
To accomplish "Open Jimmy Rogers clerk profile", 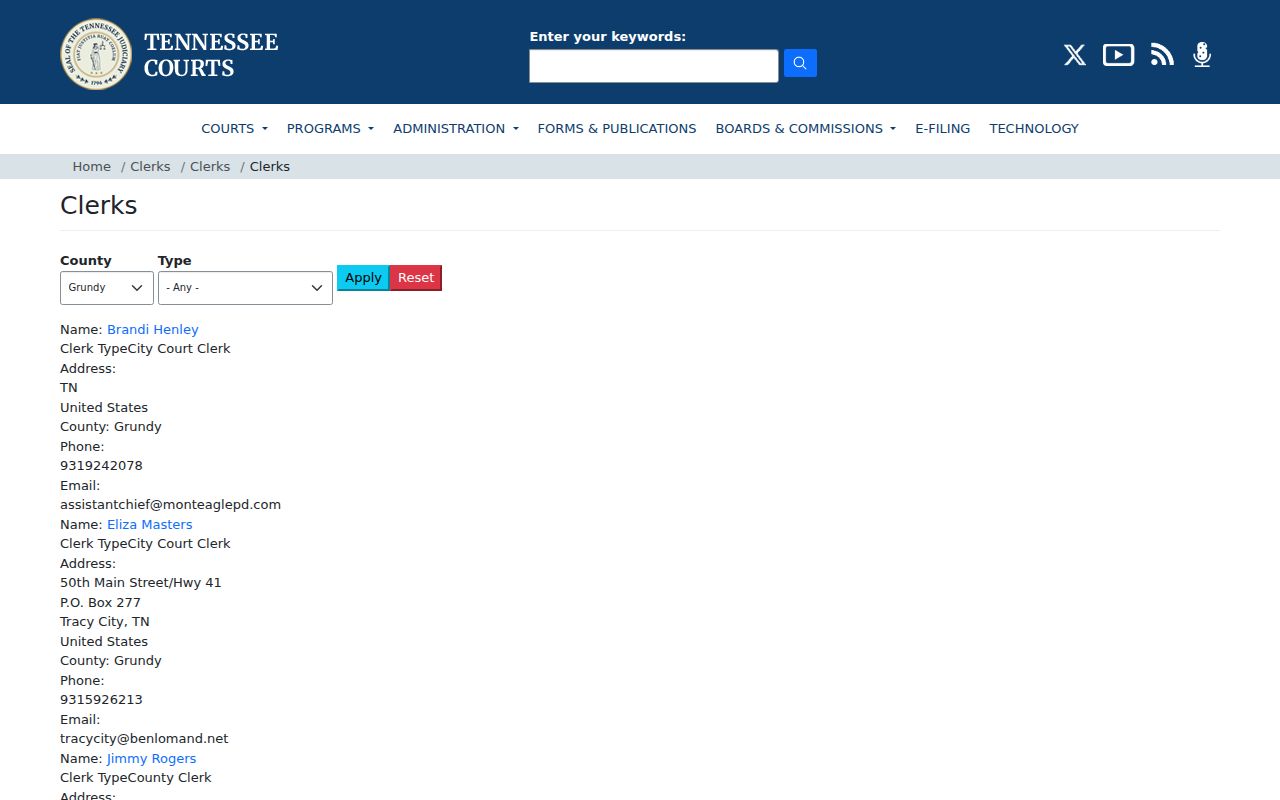I will tap(151, 758).
